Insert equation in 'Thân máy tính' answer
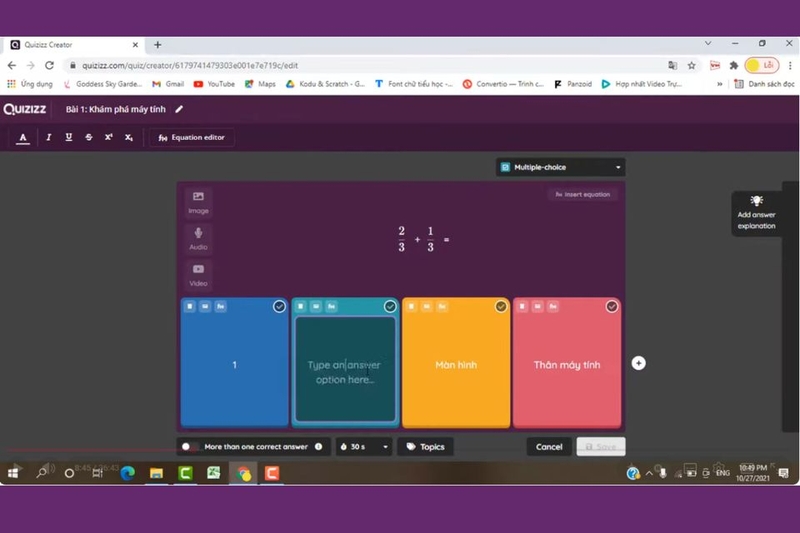800x533 pixels. [x=553, y=306]
